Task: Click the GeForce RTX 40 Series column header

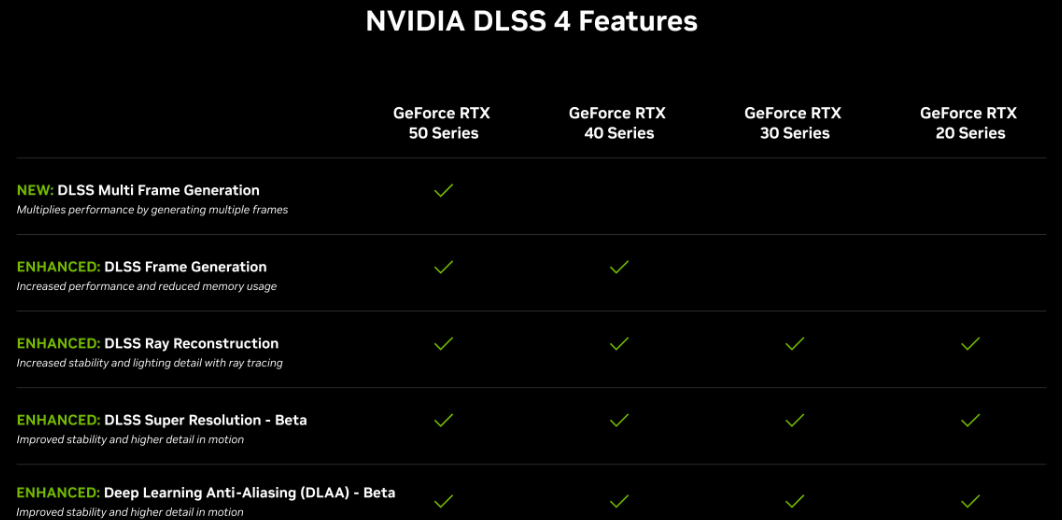Action: pyautogui.click(x=618, y=123)
